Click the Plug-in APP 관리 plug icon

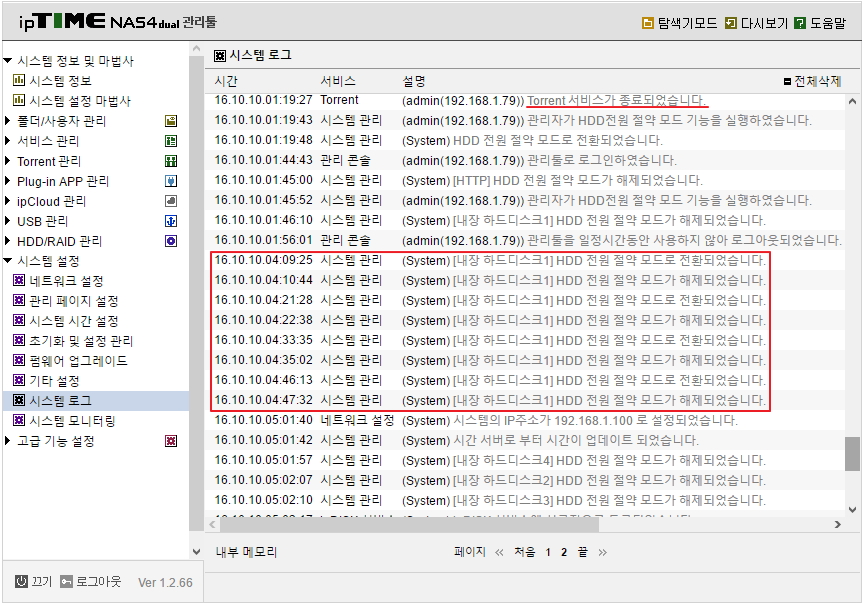[171, 181]
